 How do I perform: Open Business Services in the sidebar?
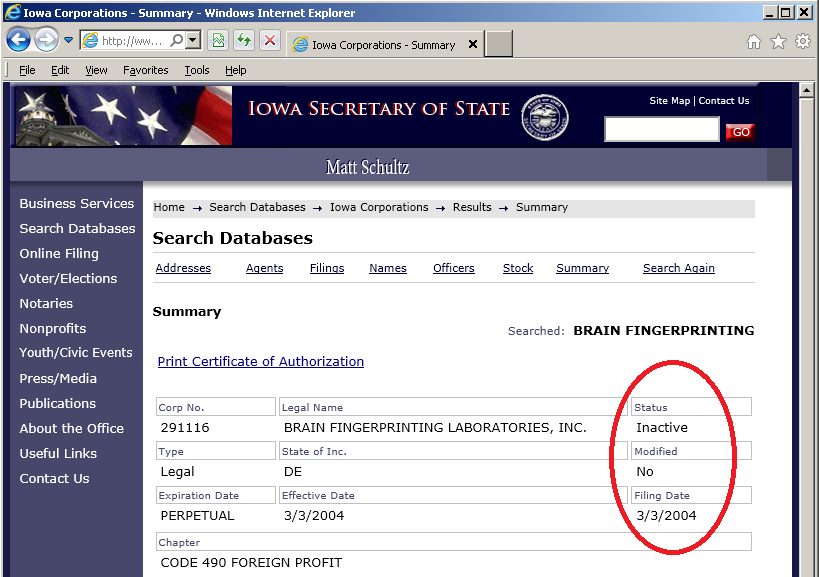(77, 204)
